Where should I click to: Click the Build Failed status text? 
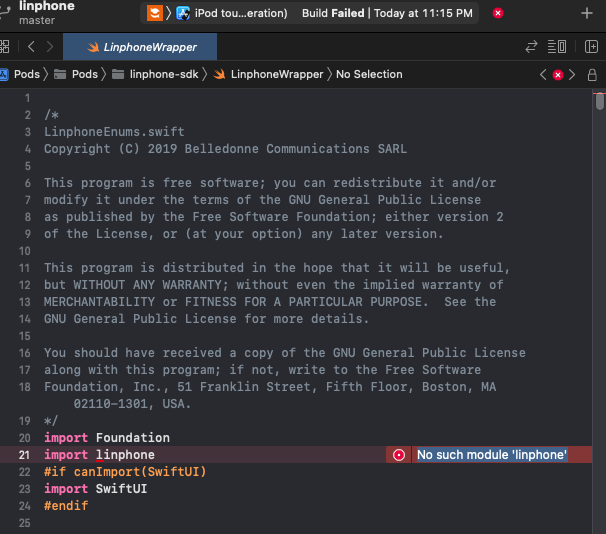pos(333,13)
